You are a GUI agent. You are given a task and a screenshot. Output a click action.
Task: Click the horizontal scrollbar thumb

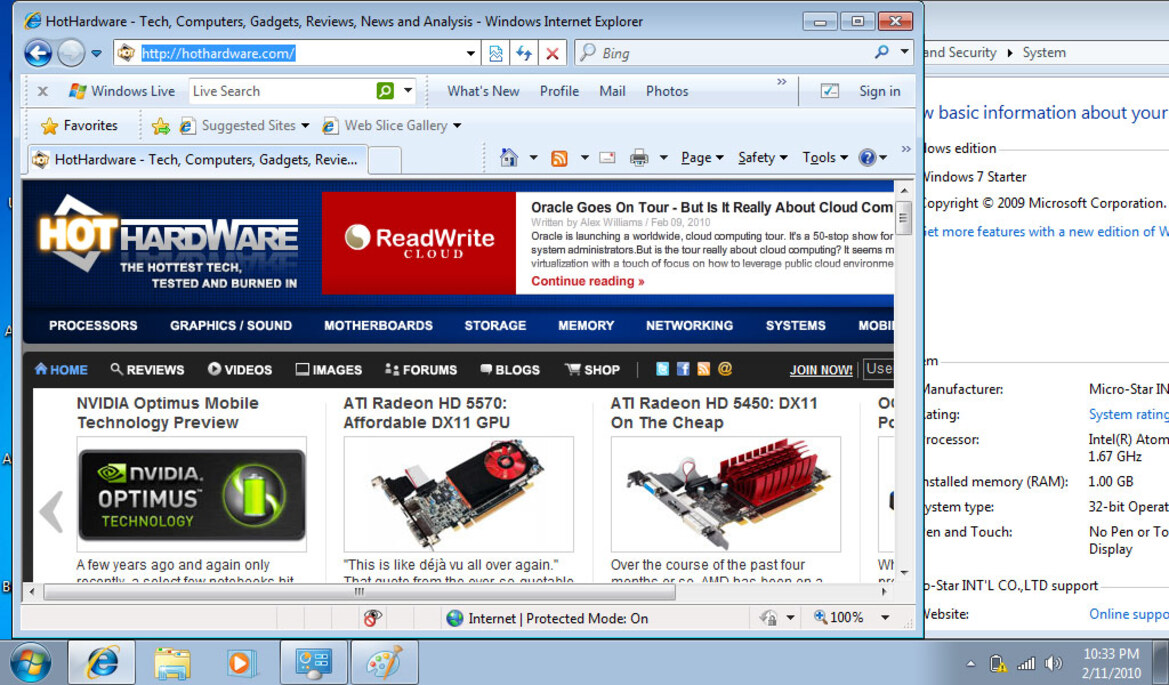click(359, 592)
